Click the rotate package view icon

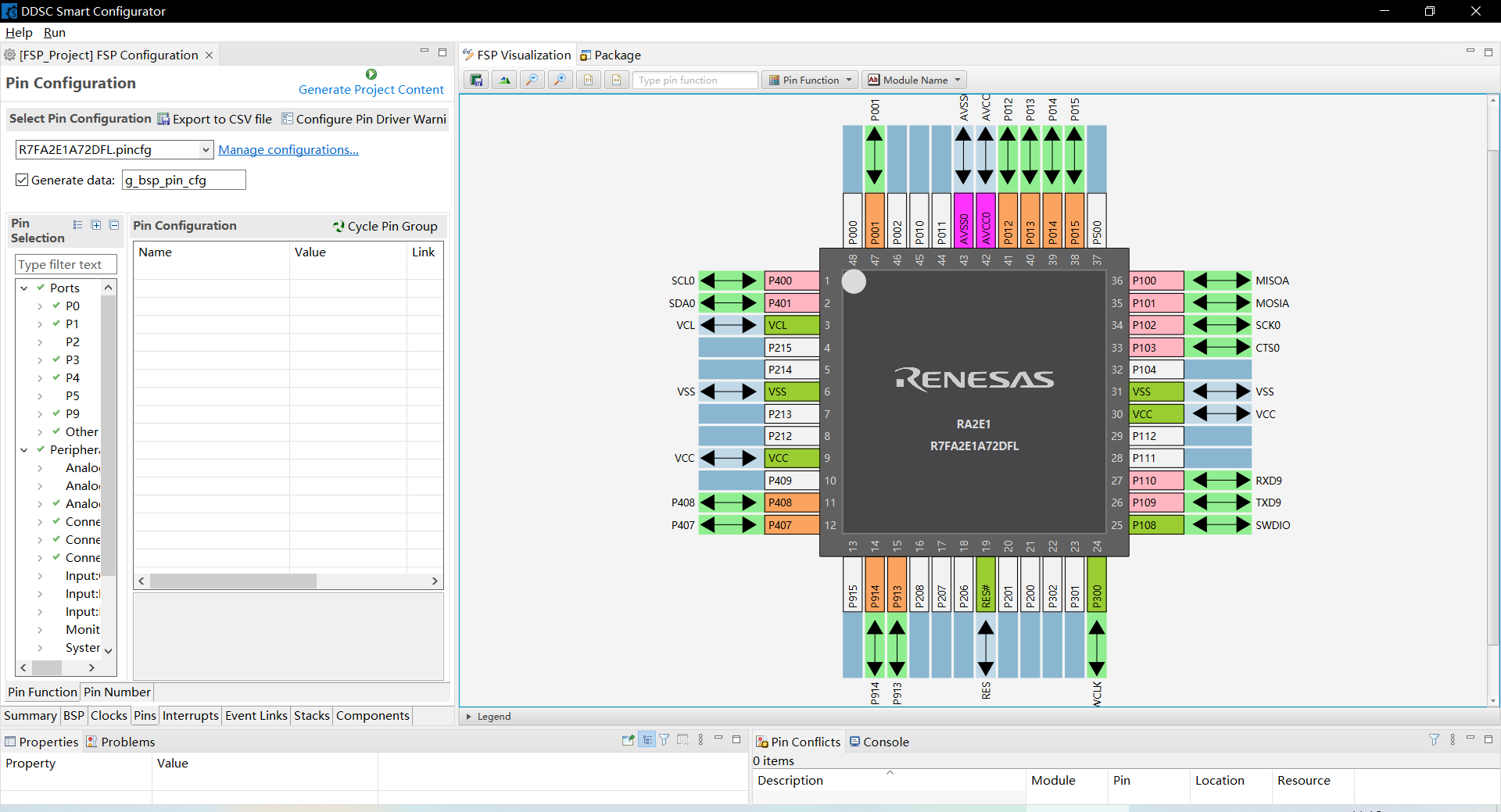(x=504, y=80)
